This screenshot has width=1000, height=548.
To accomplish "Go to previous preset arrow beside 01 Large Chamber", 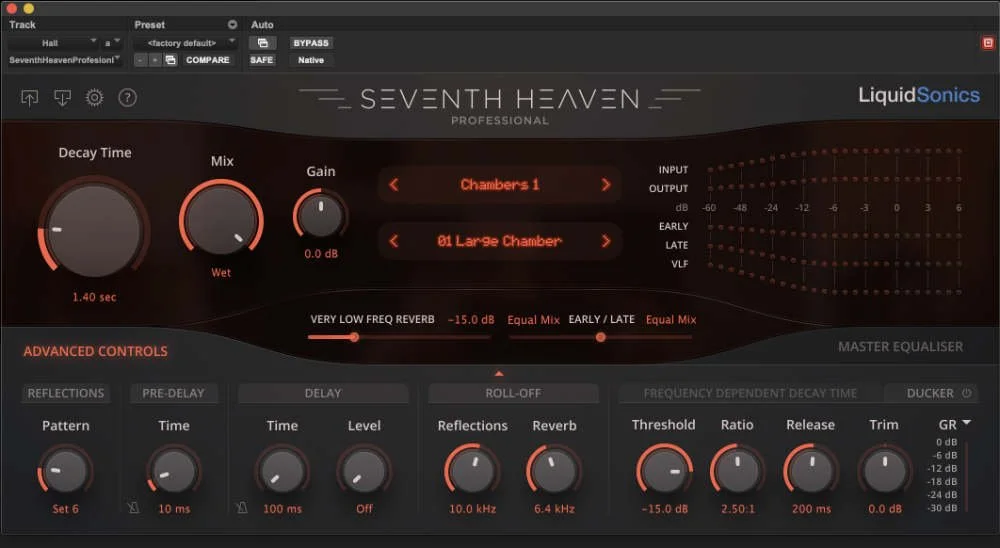I will (x=393, y=241).
